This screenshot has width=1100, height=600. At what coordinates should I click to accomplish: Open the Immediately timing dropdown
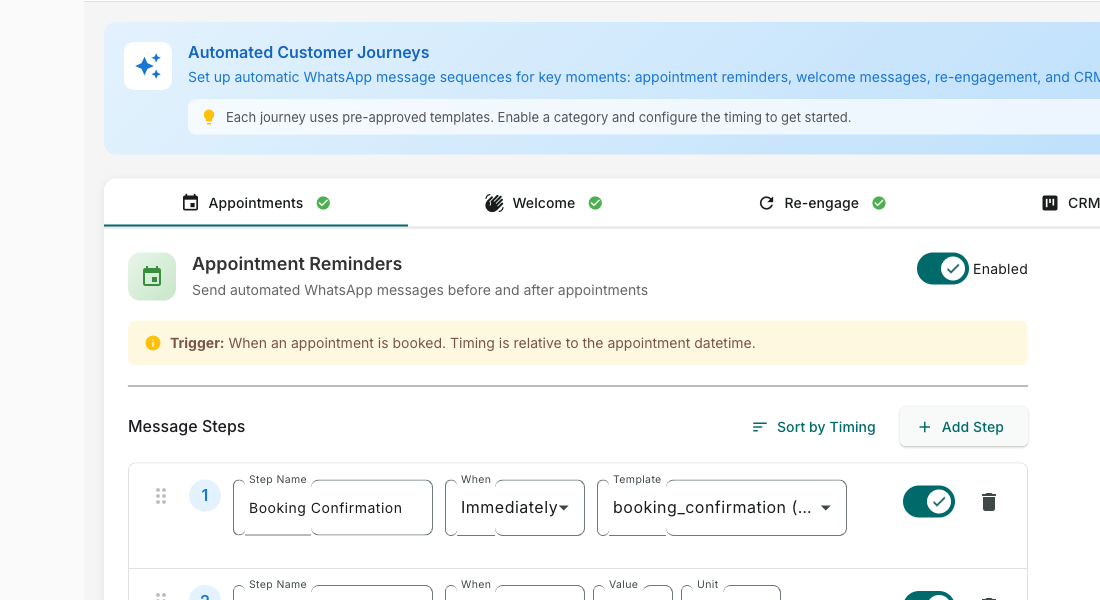coord(514,507)
